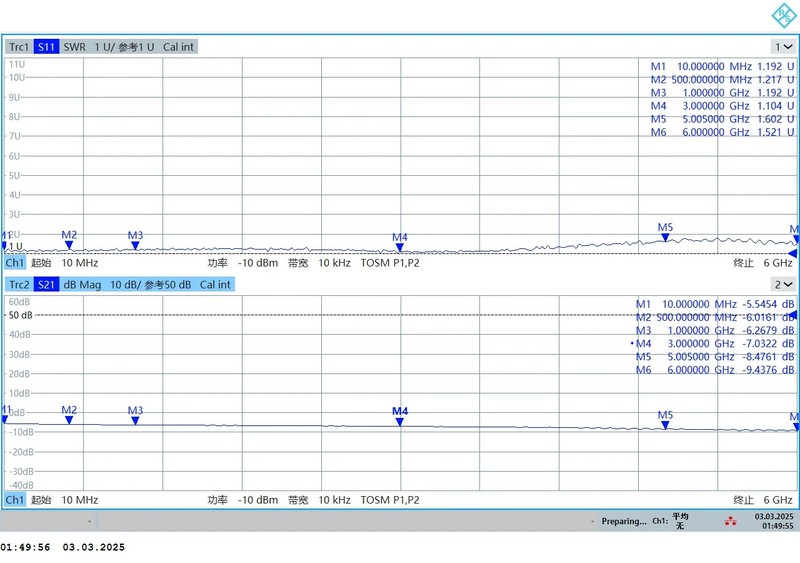Click M1 -5.5454 dB readout
The image size is (800, 563).
715,304
